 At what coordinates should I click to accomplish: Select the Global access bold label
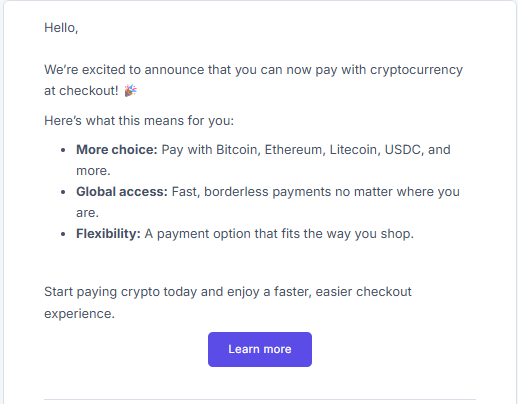122,192
